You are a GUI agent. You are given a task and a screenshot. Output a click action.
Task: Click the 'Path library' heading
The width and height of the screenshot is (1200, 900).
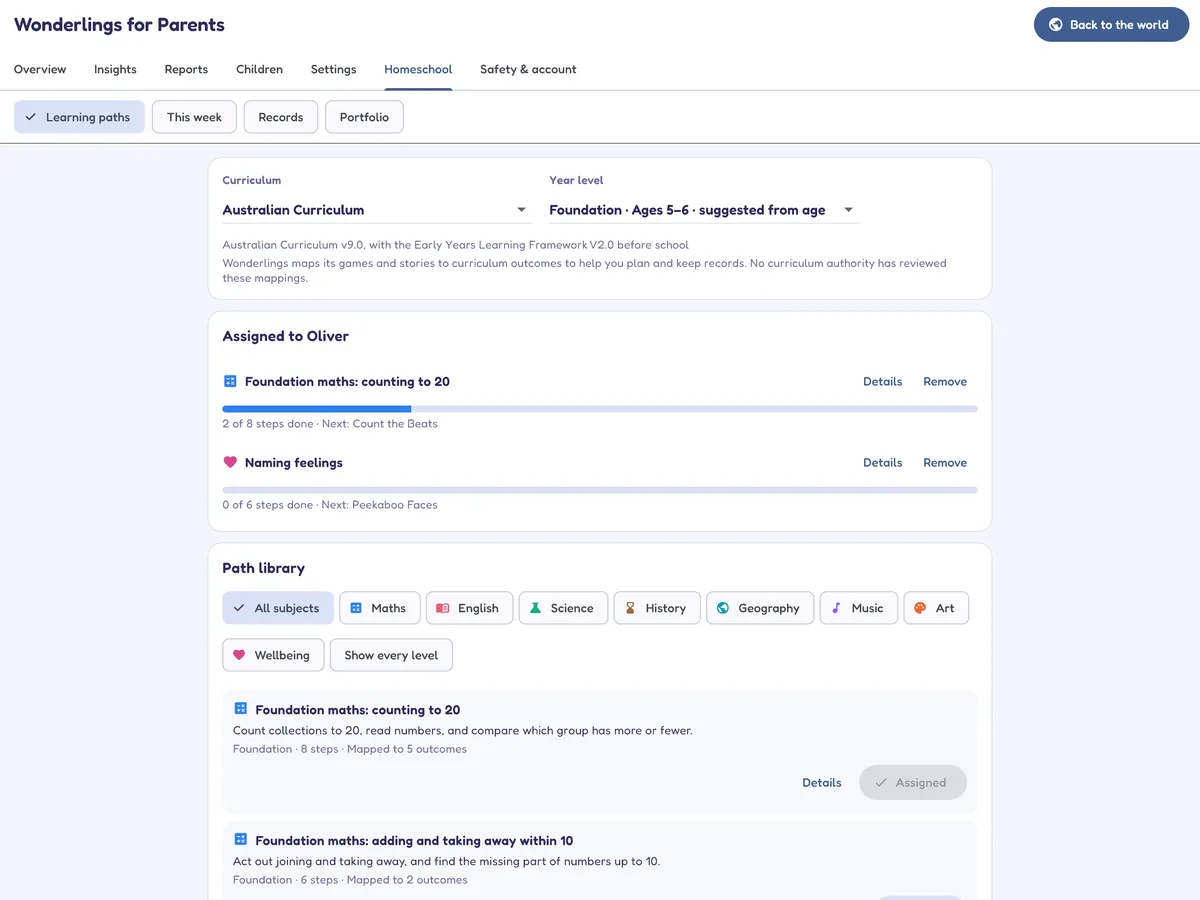pyautogui.click(x=263, y=568)
